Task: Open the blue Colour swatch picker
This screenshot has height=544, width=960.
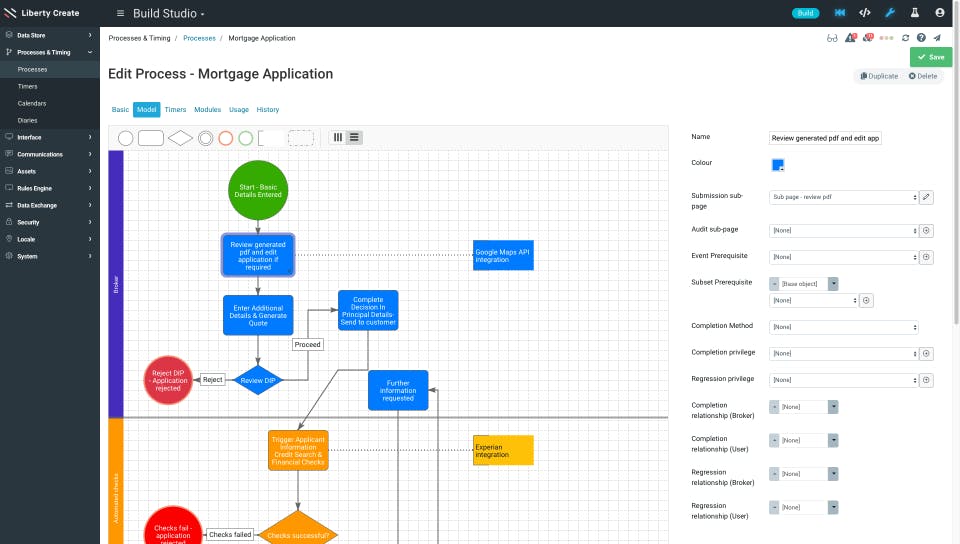Action: (778, 165)
